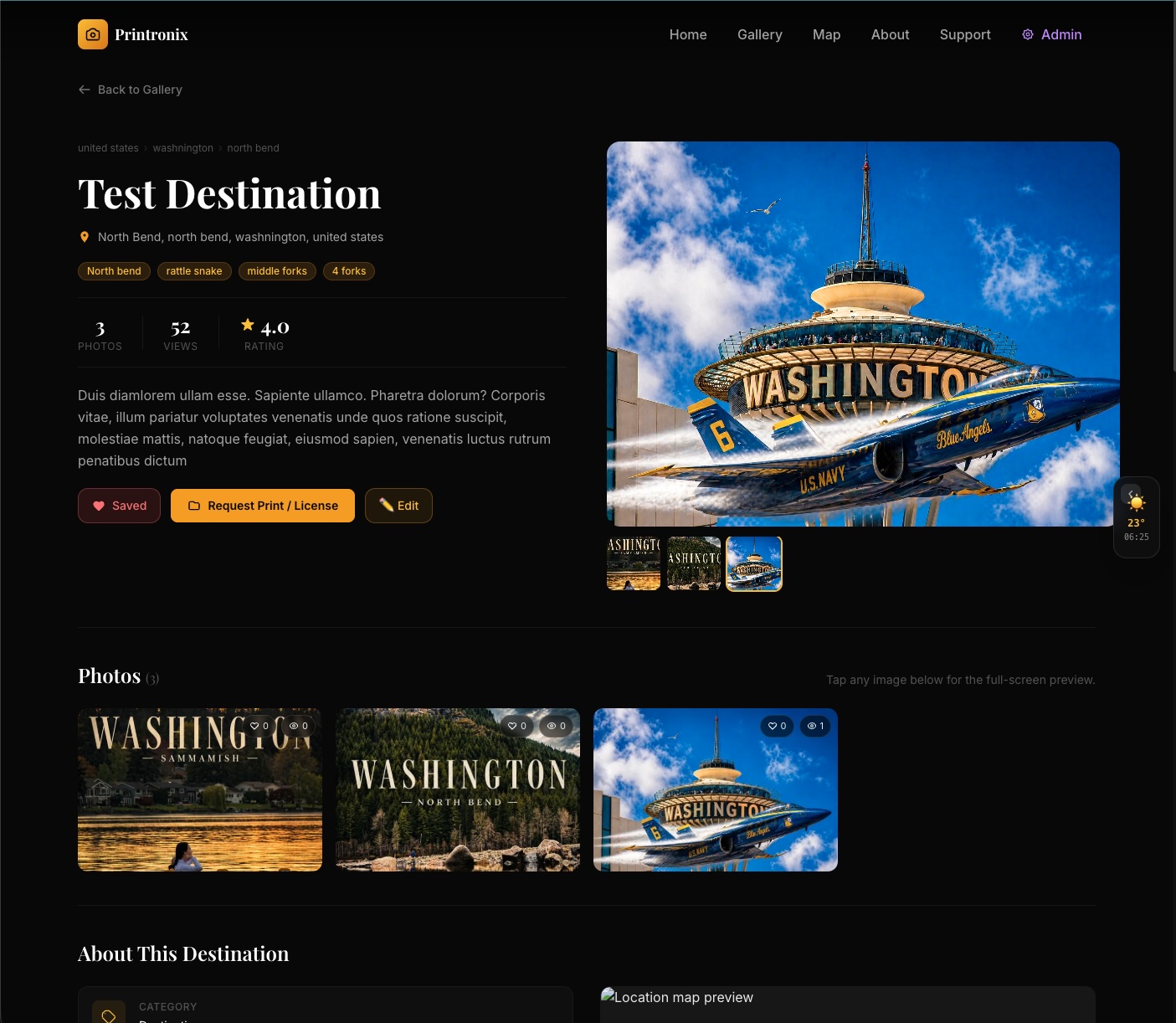This screenshot has height=1023, width=1176.
Task: Edit this destination
Action: [x=398, y=506]
